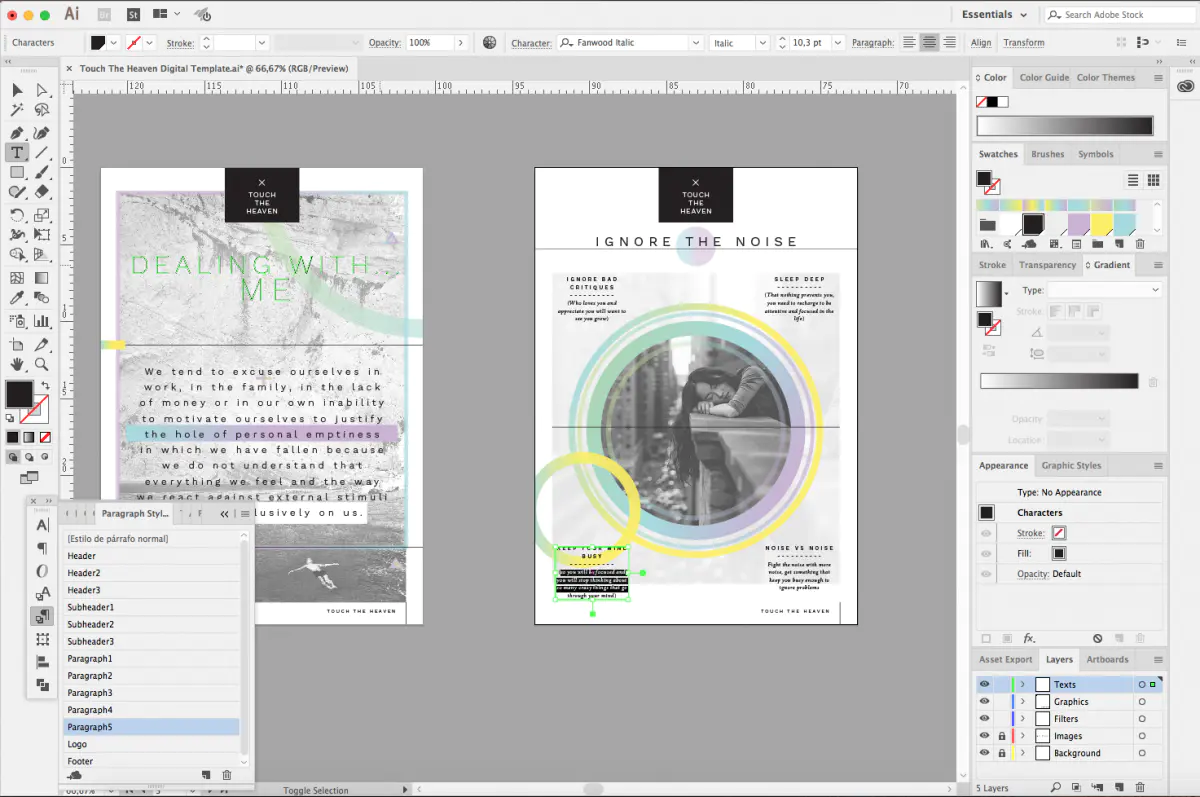Expand the Filters layer
Image resolution: width=1200 pixels, height=797 pixels.
point(1022,719)
